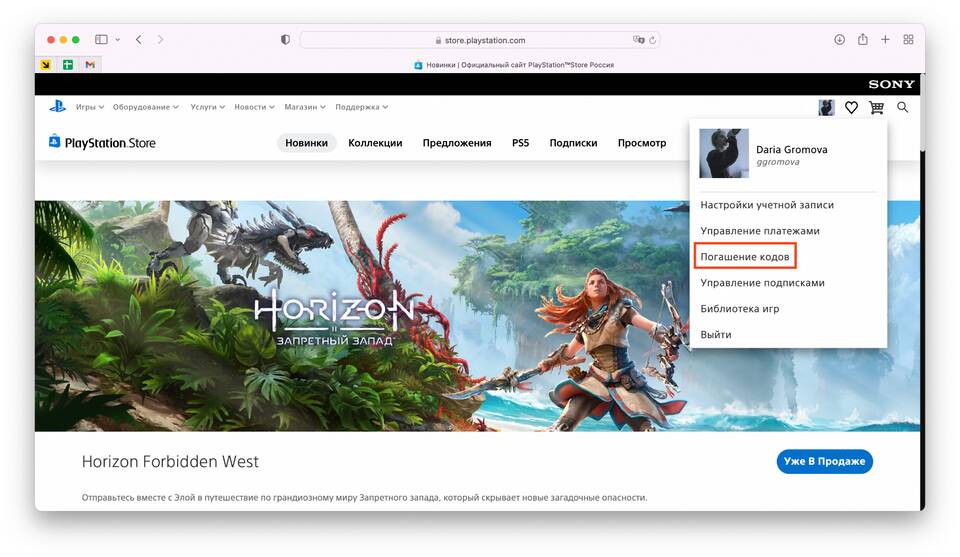Open the Gmail bookmark favicon
Image resolution: width=960 pixels, height=557 pixels.
pyautogui.click(x=90, y=64)
